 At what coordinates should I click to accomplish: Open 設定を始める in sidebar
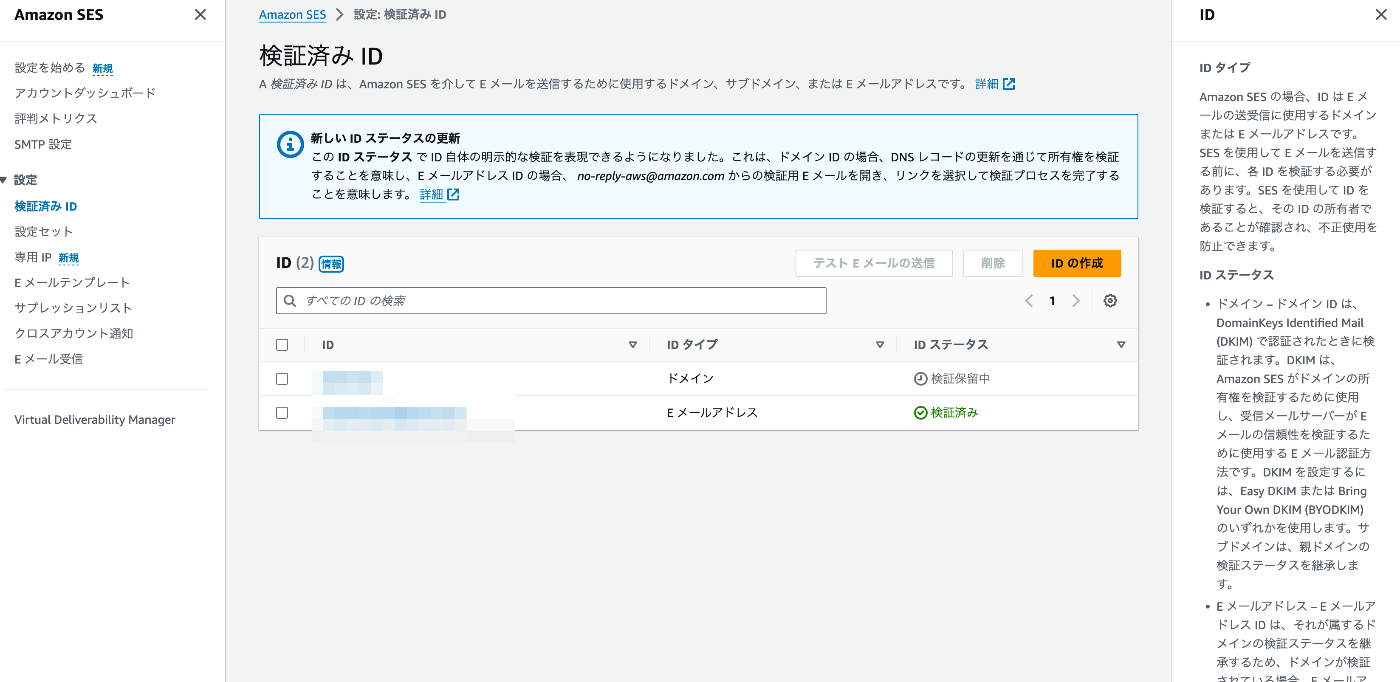(x=50, y=68)
